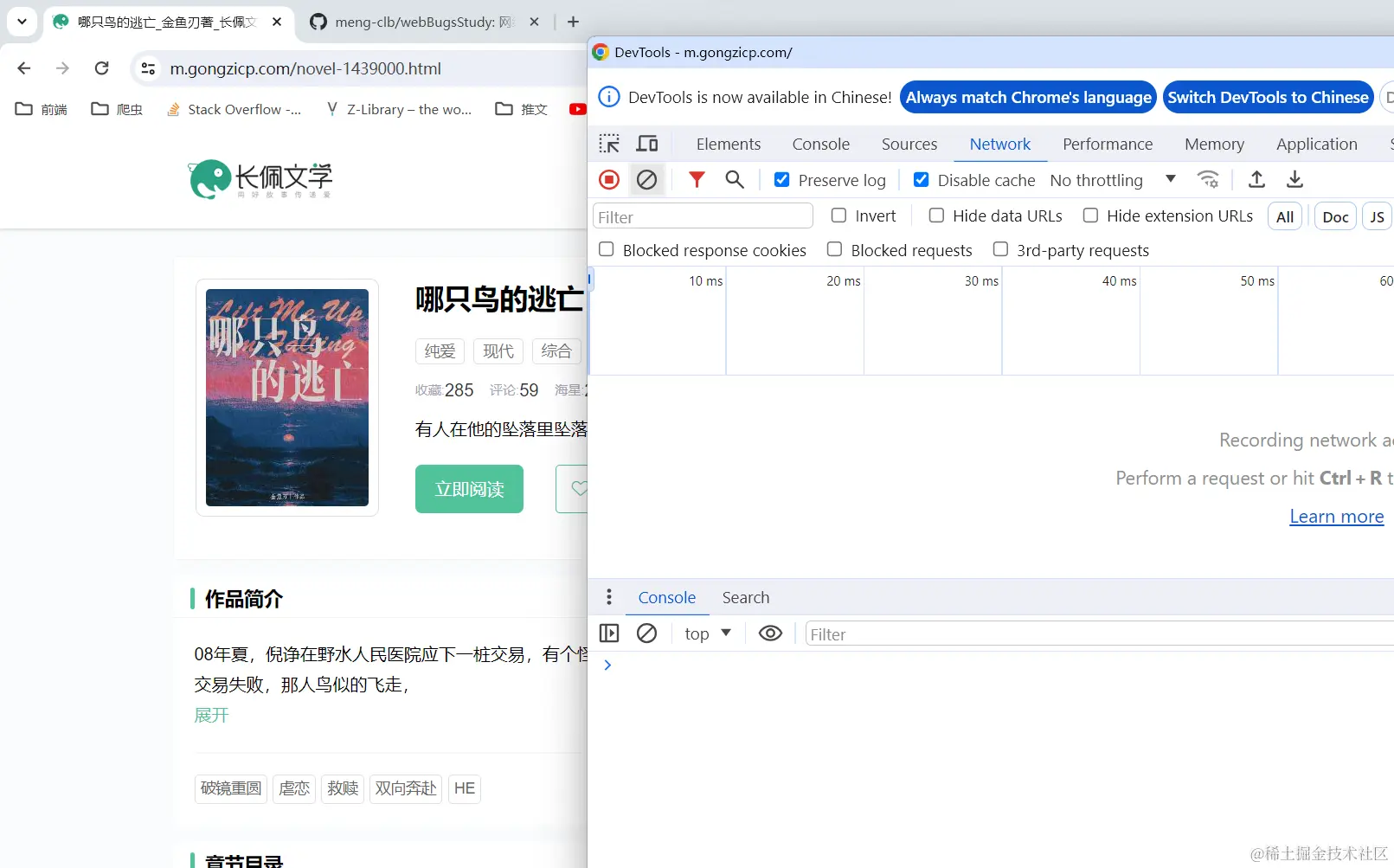
Task: Open the Z-Library bookmark
Action: tap(399, 109)
